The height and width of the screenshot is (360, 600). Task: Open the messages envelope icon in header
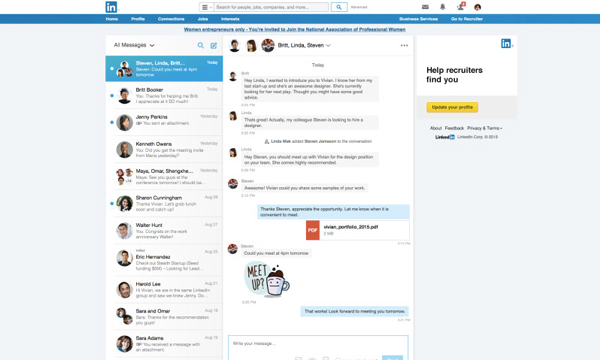click(425, 7)
